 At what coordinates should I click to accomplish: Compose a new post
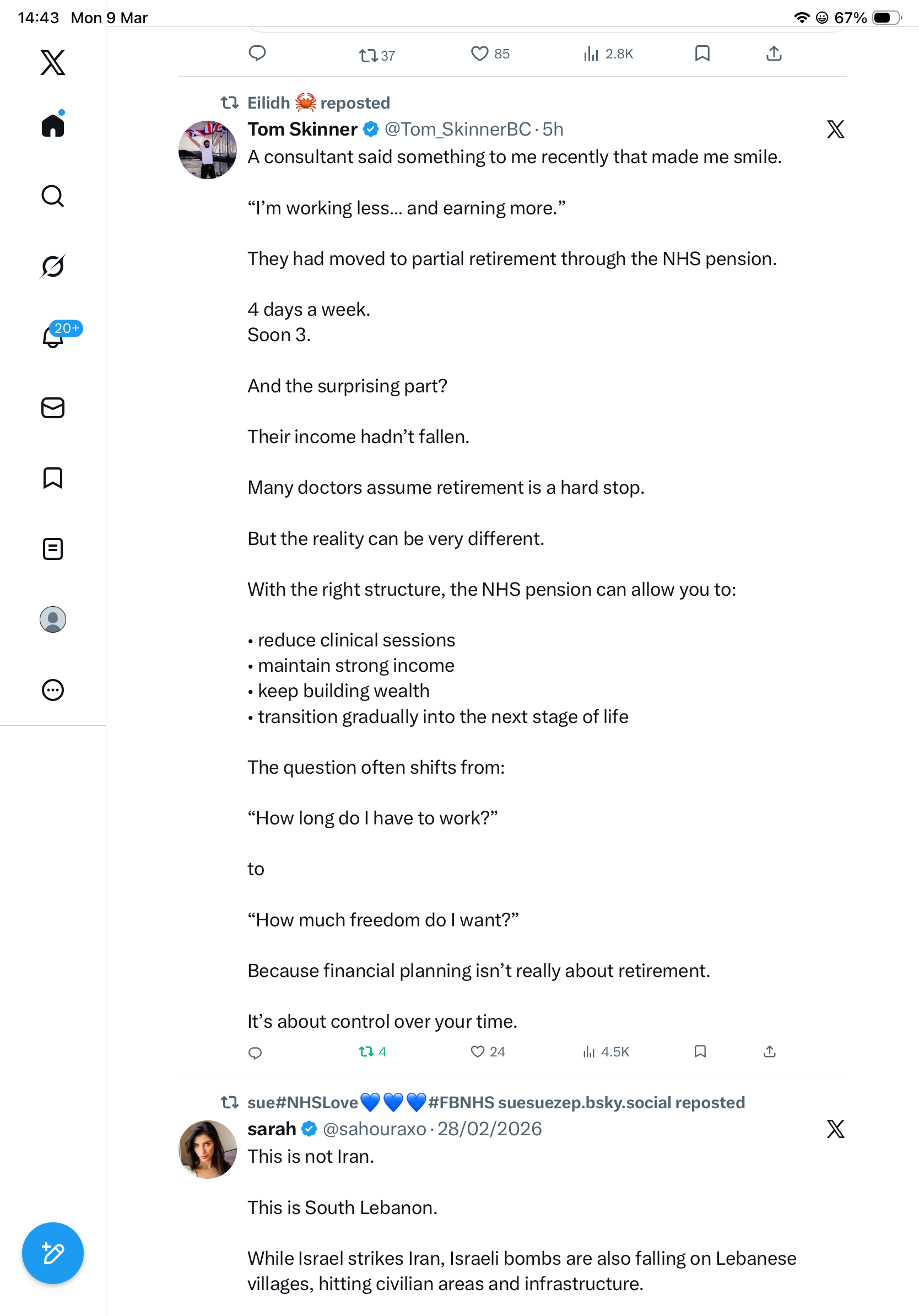(53, 1253)
